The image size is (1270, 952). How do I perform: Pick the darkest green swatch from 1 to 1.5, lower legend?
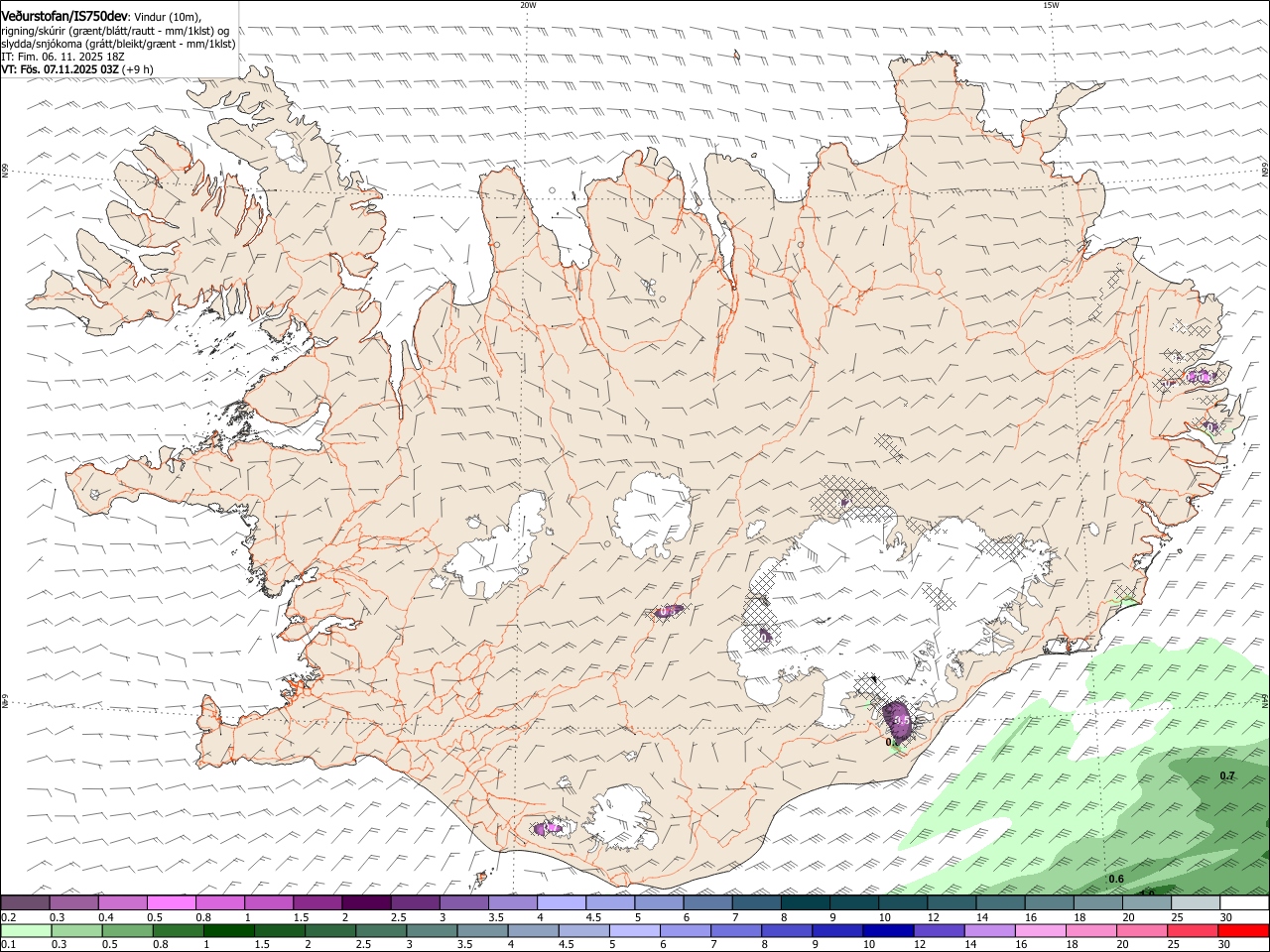228,931
